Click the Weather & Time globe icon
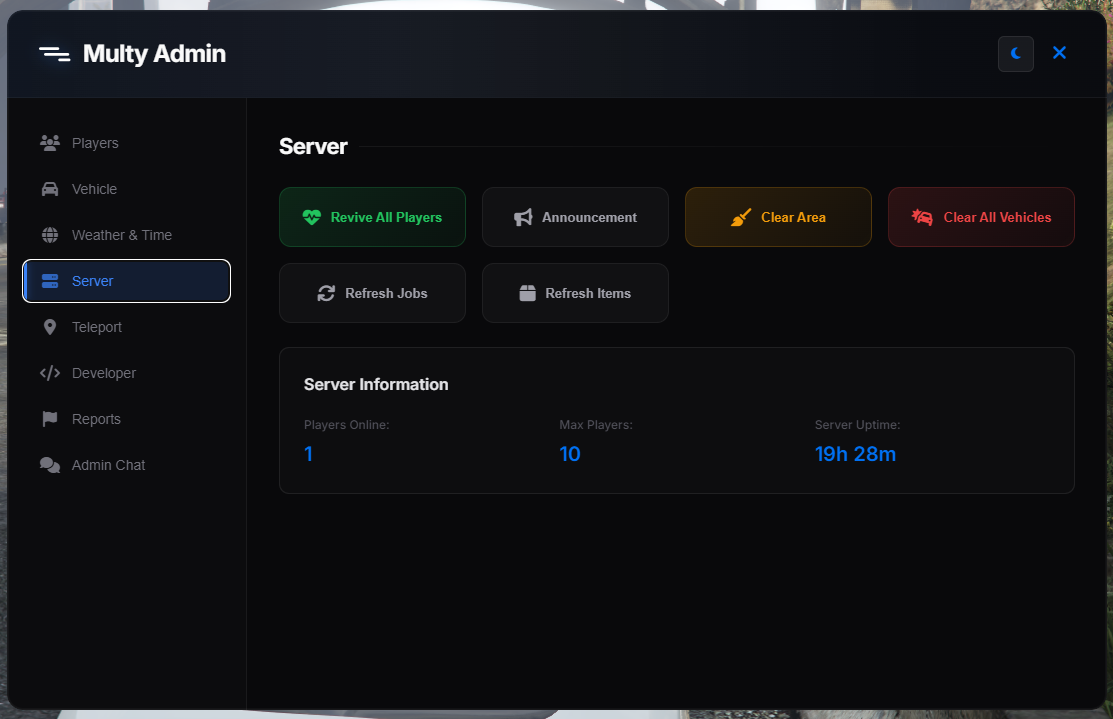The height and width of the screenshot is (719, 1113). [49, 235]
